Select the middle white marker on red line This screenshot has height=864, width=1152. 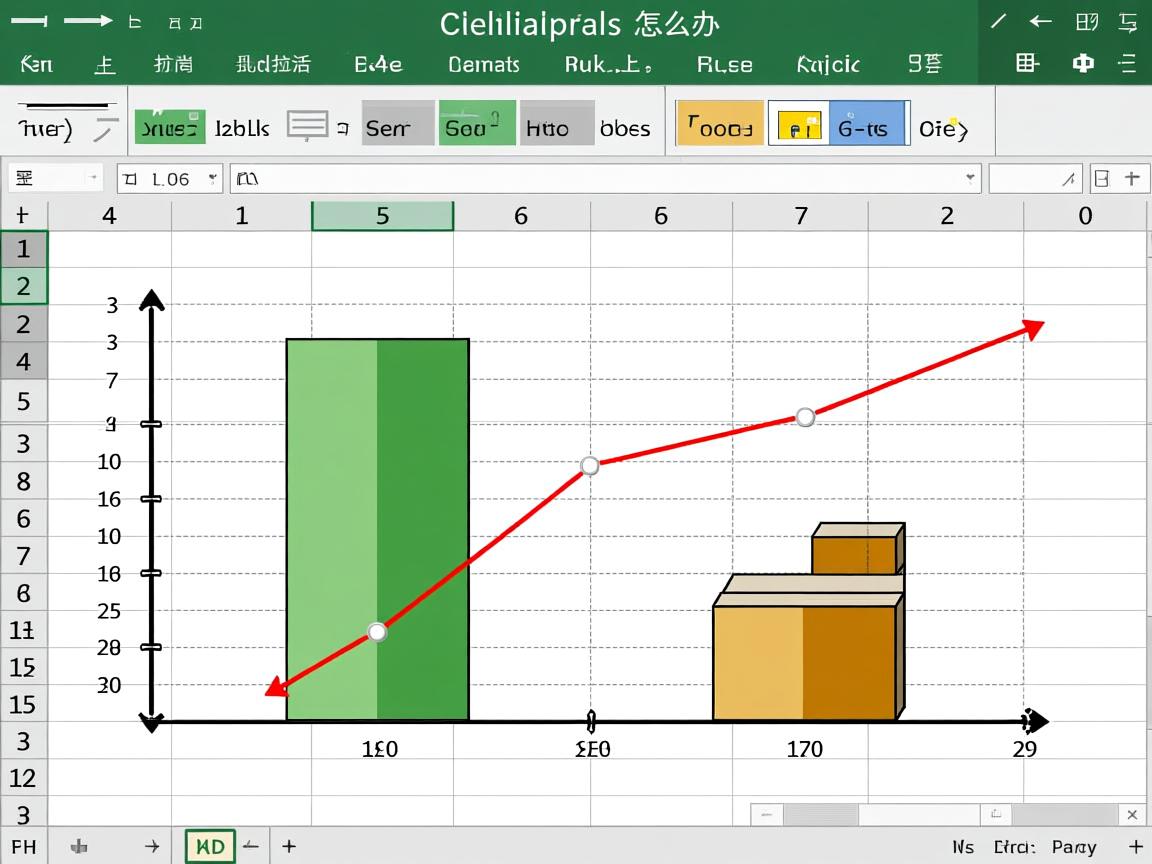click(590, 466)
